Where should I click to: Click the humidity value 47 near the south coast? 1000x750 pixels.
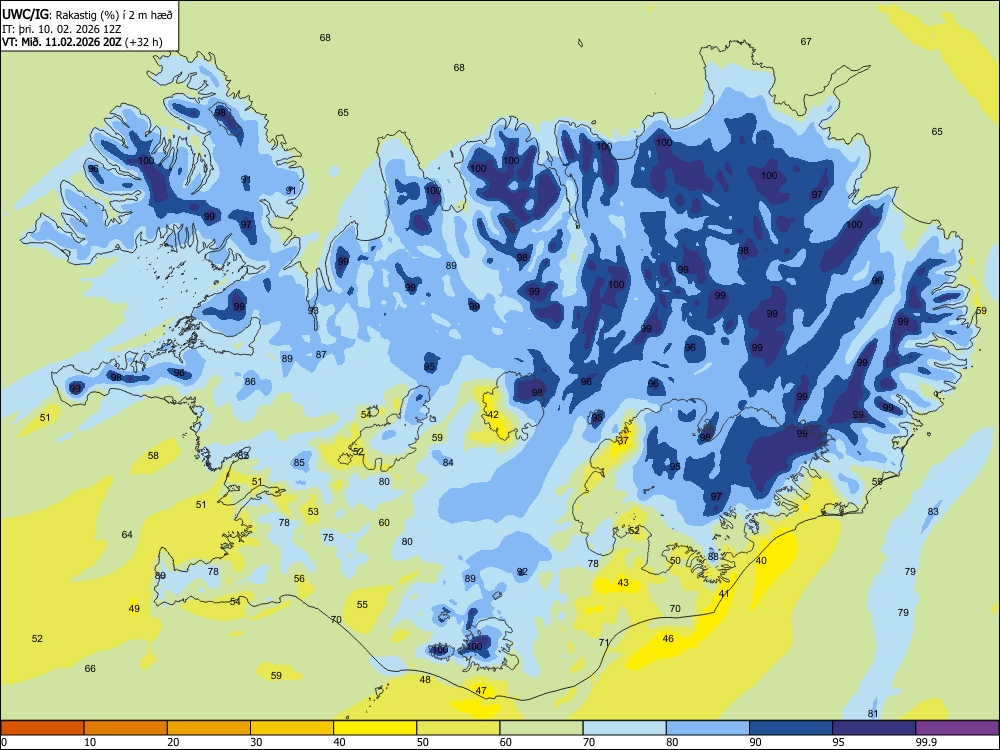click(x=481, y=691)
